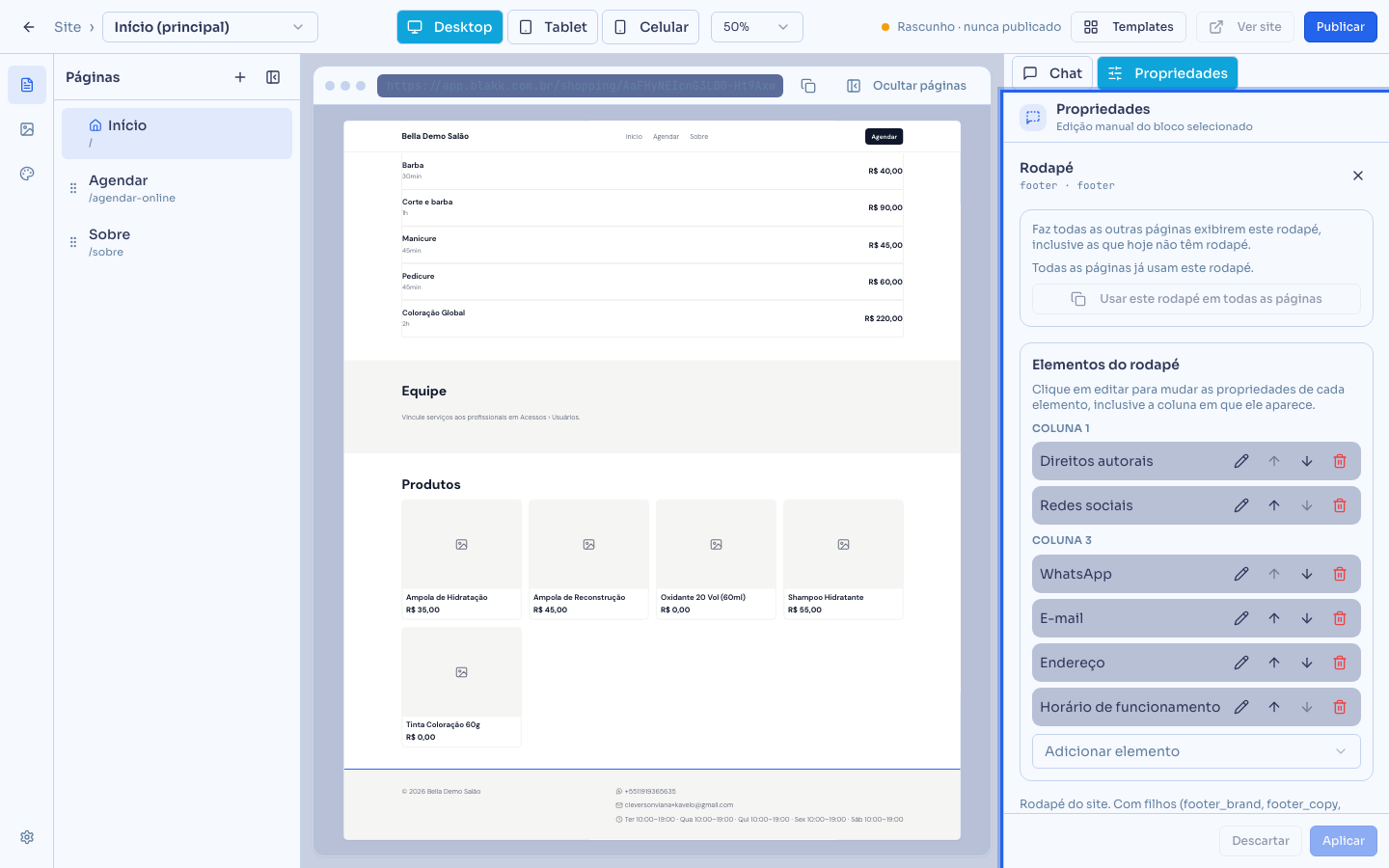The image size is (1389, 868).
Task: Click the Agendar button in site preview
Action: point(884,137)
